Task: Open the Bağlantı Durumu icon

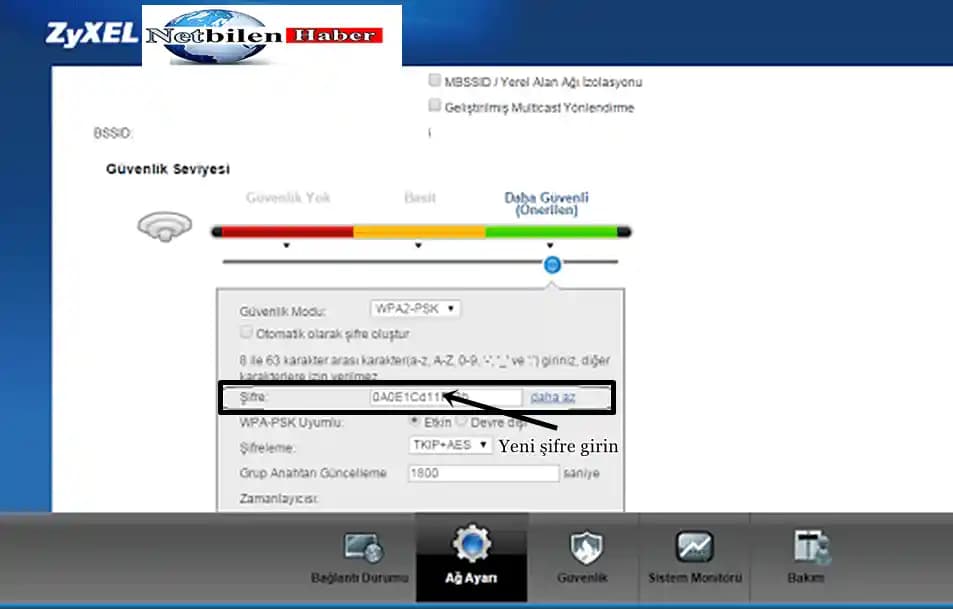Action: (x=363, y=549)
